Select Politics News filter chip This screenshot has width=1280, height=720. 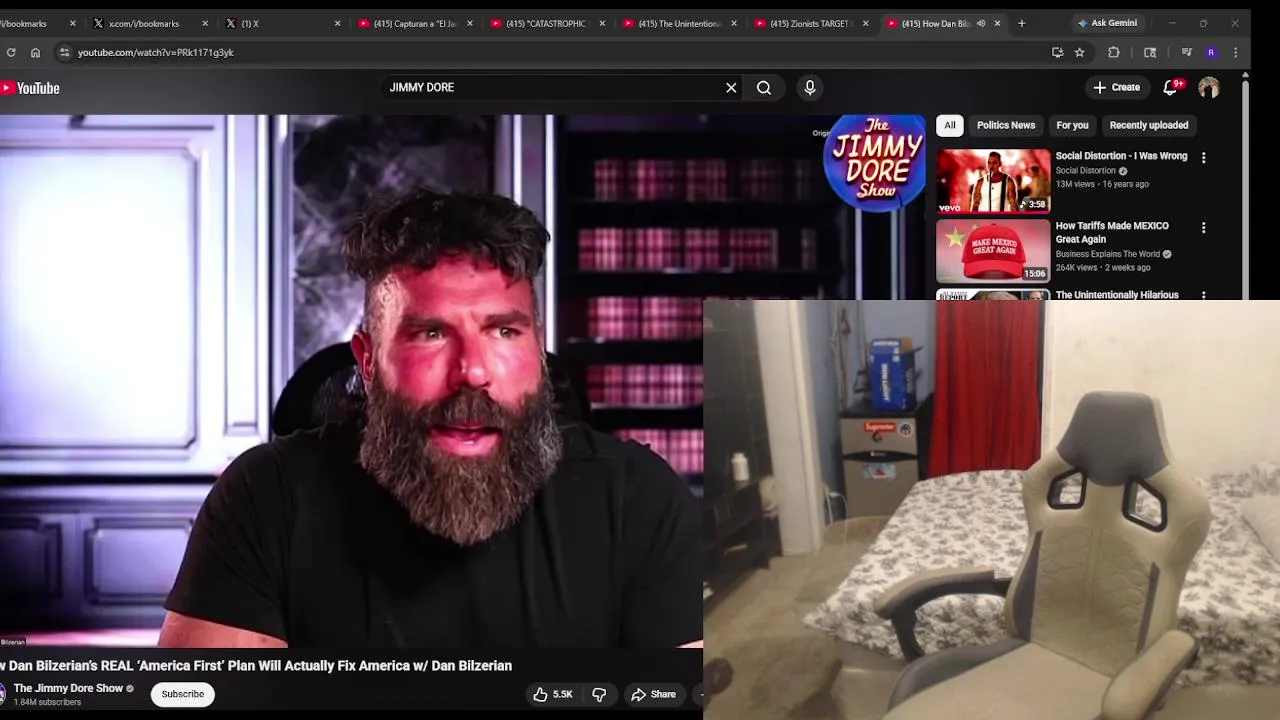point(1006,125)
